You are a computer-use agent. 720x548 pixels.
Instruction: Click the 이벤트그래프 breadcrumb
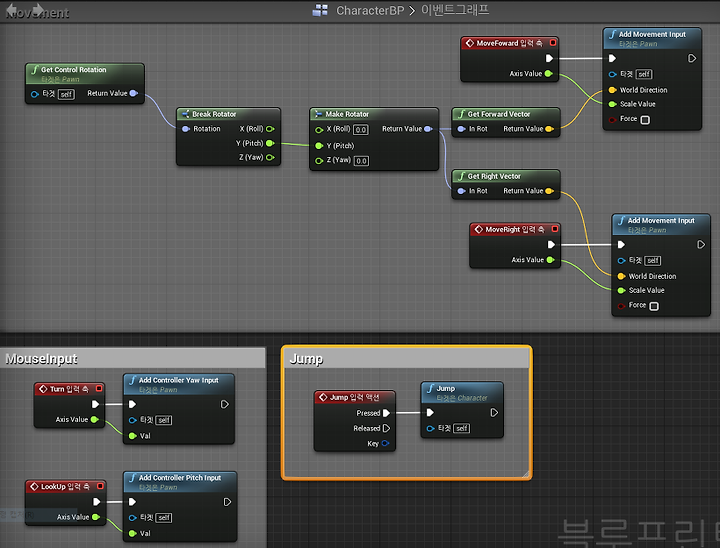(x=455, y=10)
